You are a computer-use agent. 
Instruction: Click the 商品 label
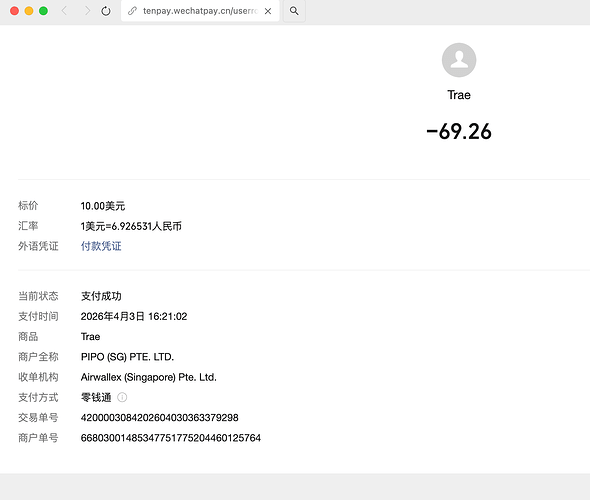coord(28,337)
